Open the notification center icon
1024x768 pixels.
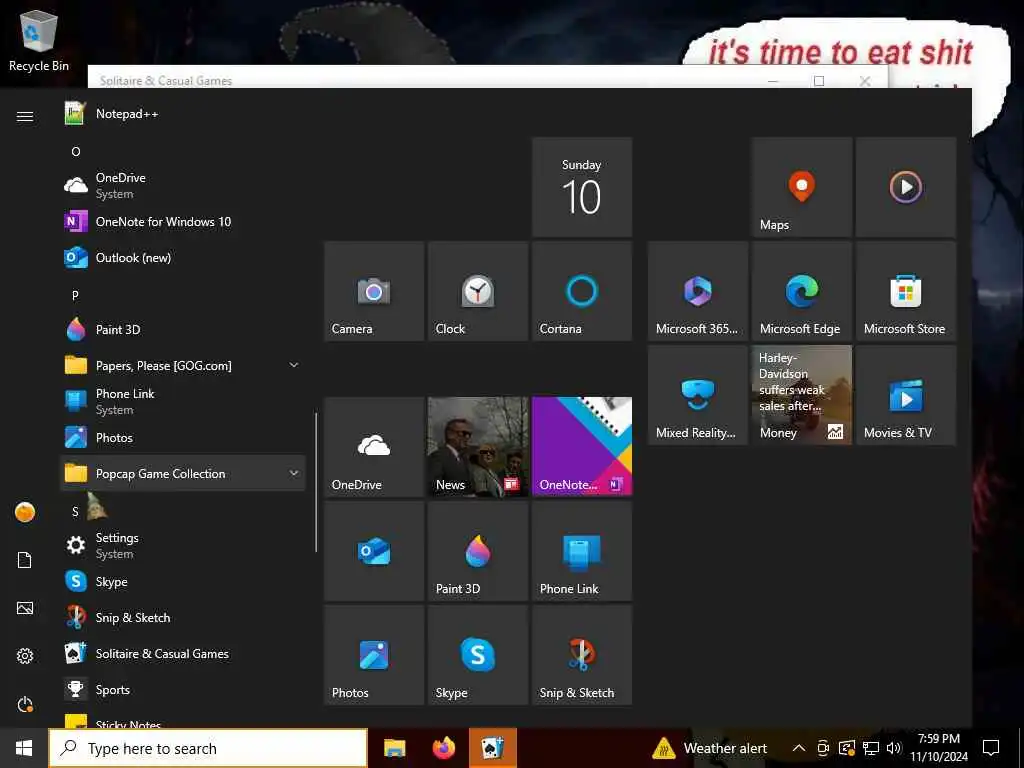coord(991,748)
